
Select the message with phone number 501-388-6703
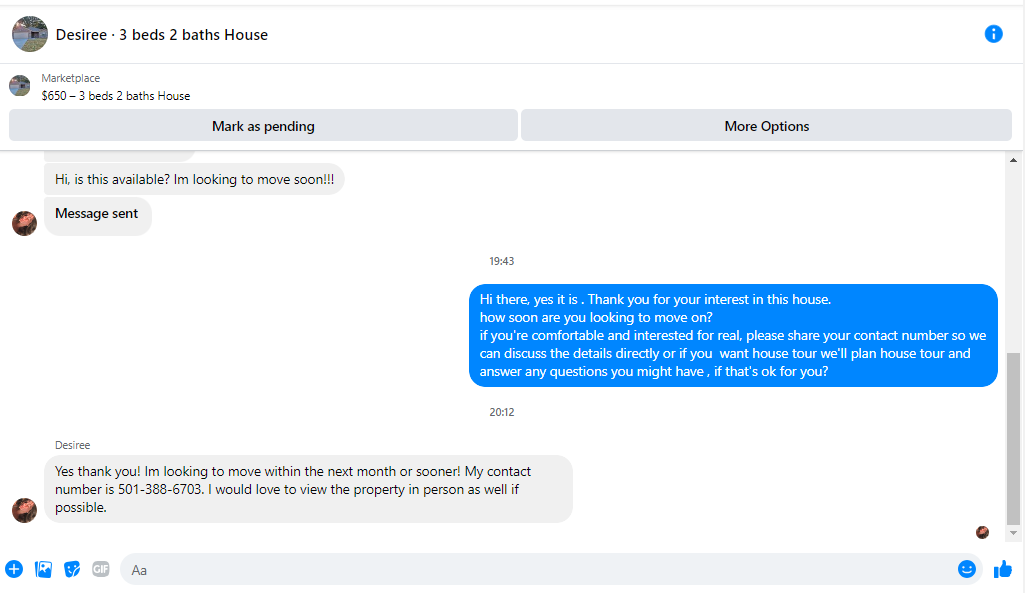(309, 489)
